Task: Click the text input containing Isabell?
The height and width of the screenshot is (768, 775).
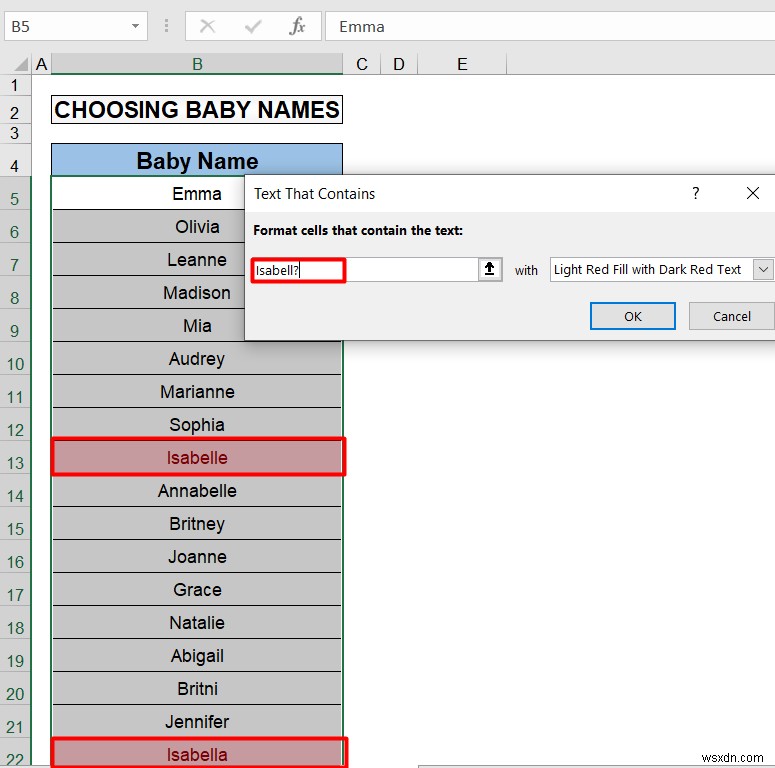Action: click(364, 270)
